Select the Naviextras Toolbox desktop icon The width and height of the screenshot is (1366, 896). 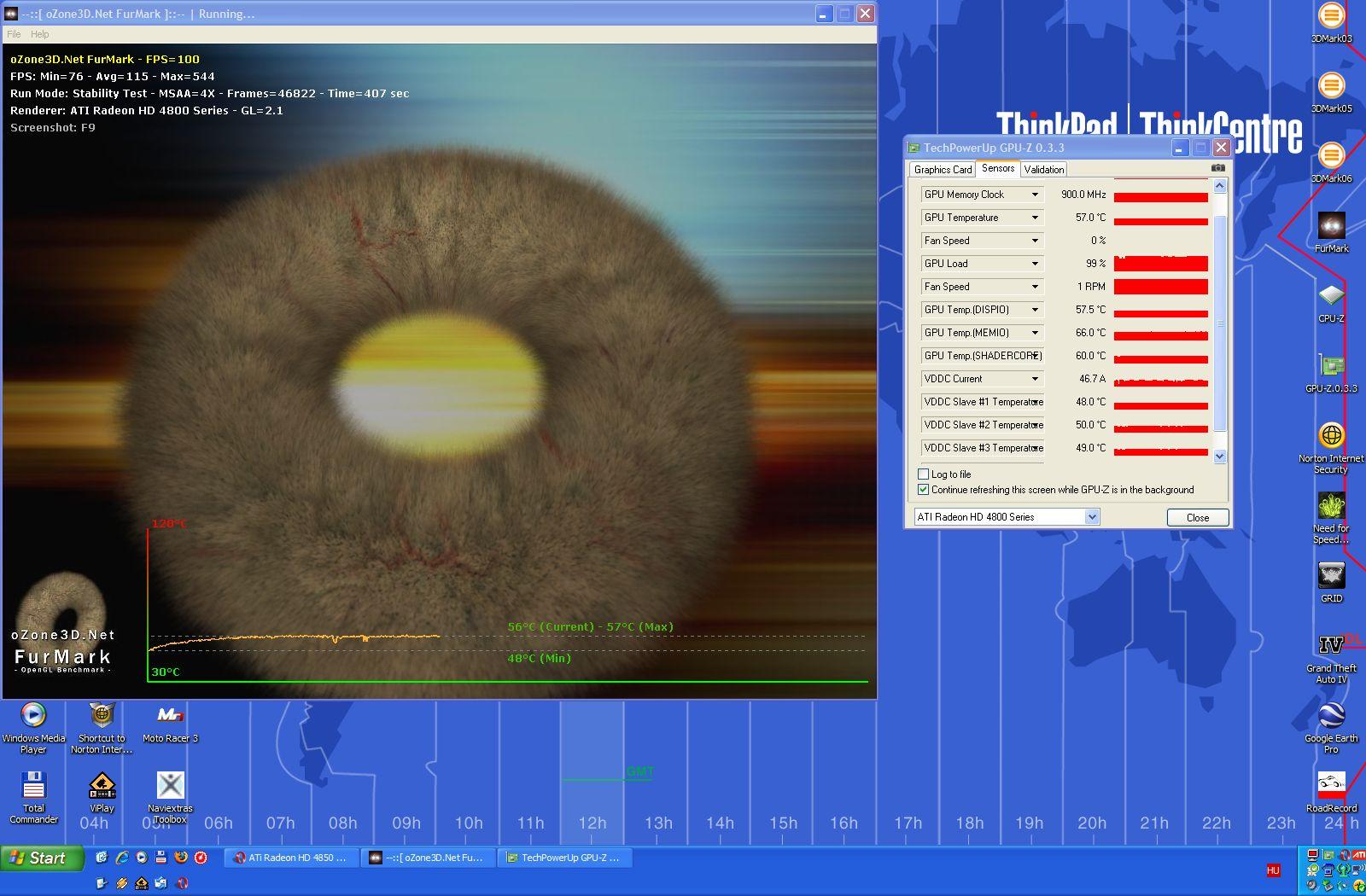click(x=170, y=798)
